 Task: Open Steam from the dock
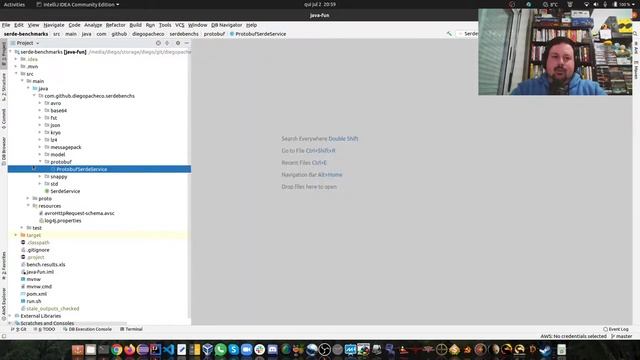click(545, 350)
